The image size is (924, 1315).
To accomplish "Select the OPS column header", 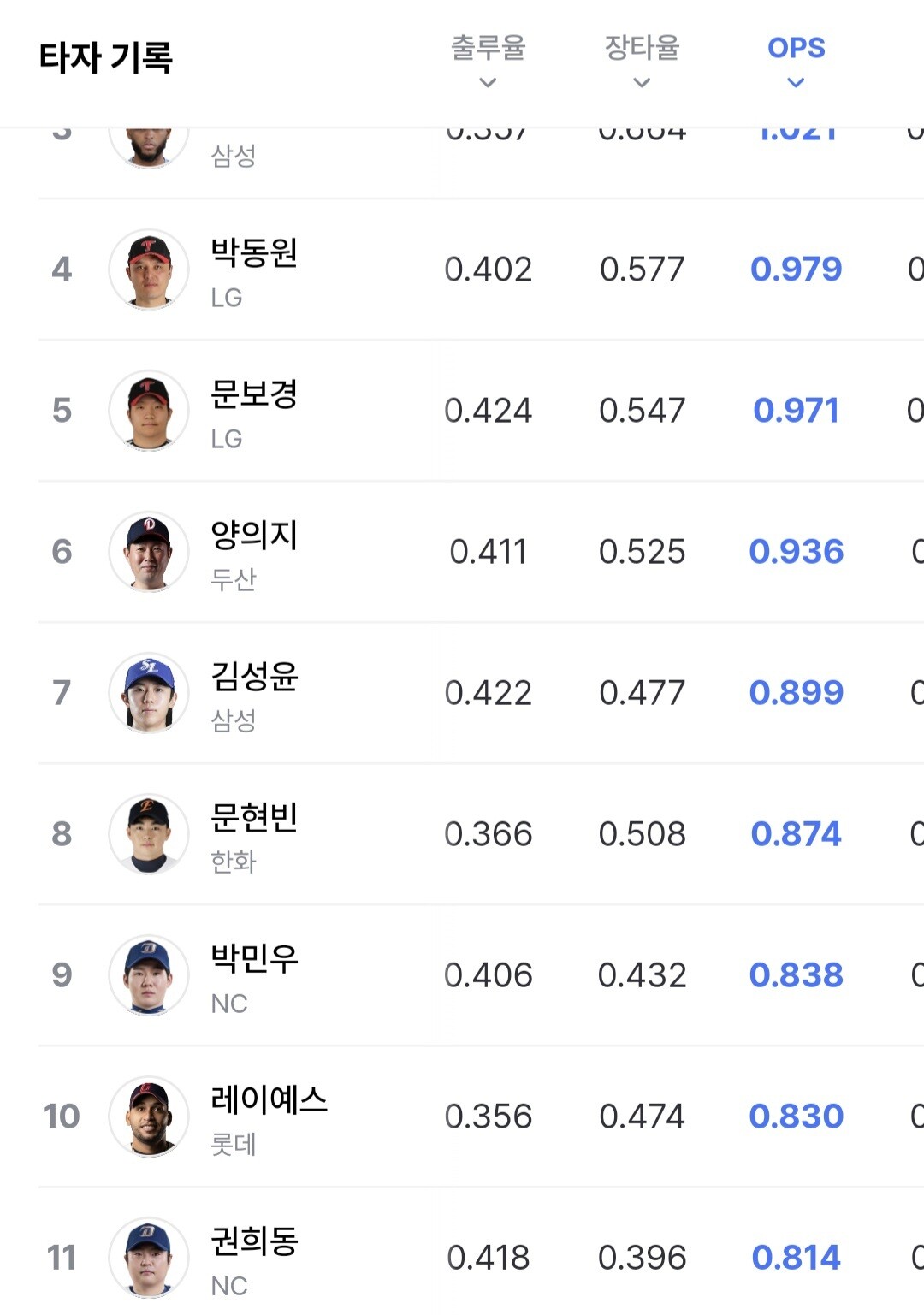I will point(796,48).
